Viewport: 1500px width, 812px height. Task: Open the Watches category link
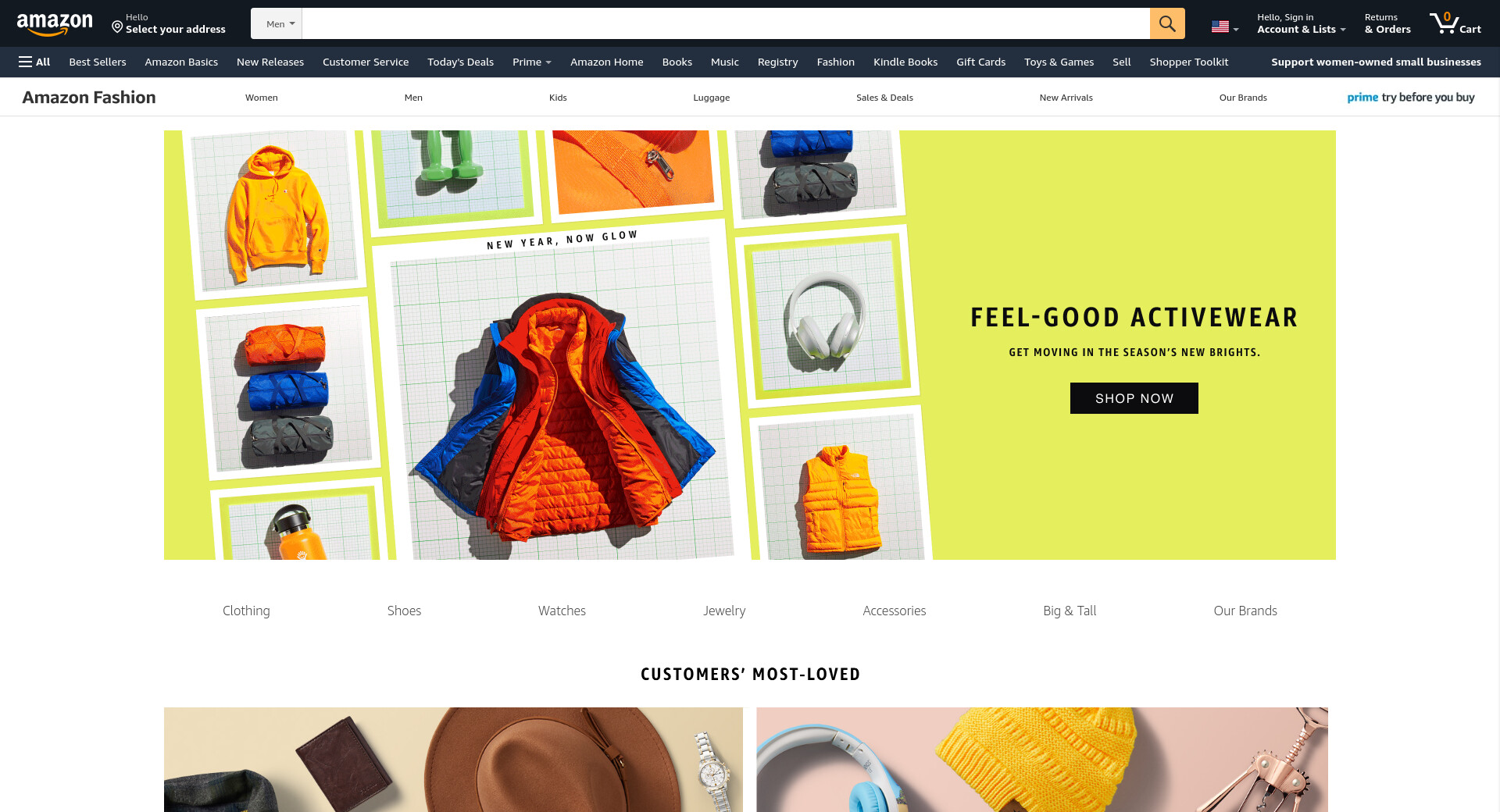pos(562,611)
